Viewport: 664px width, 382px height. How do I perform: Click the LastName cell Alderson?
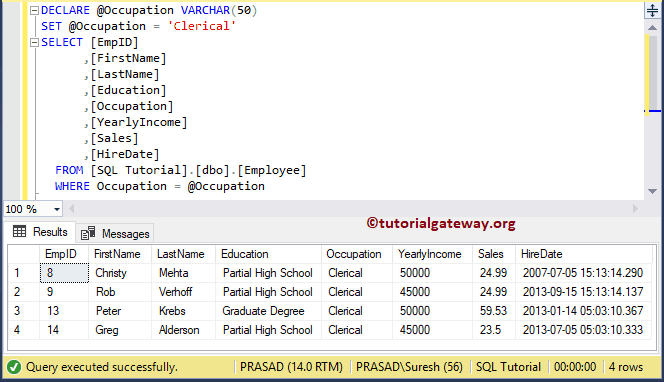tap(183, 330)
